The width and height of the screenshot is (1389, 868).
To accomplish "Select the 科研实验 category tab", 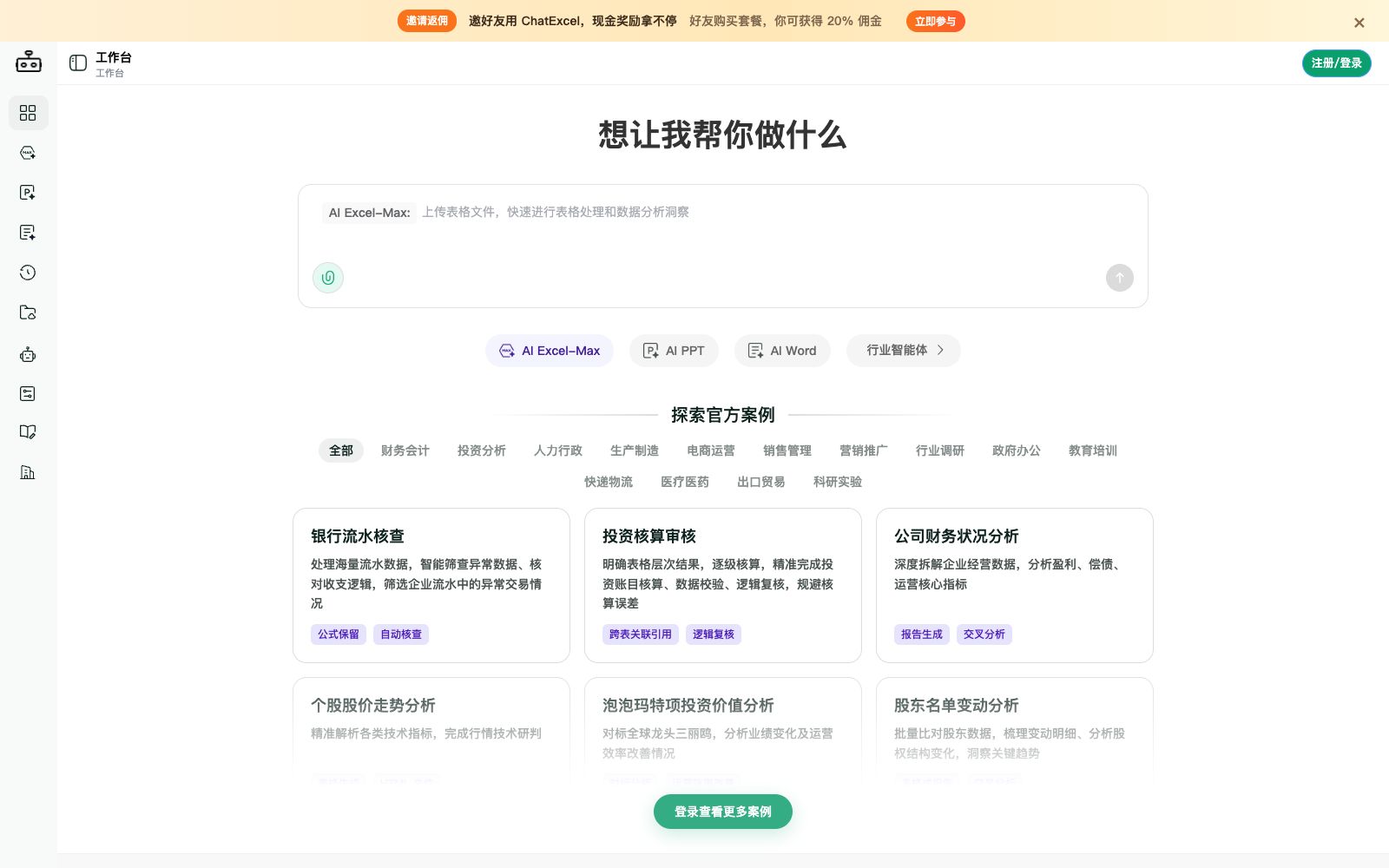I will (x=838, y=482).
